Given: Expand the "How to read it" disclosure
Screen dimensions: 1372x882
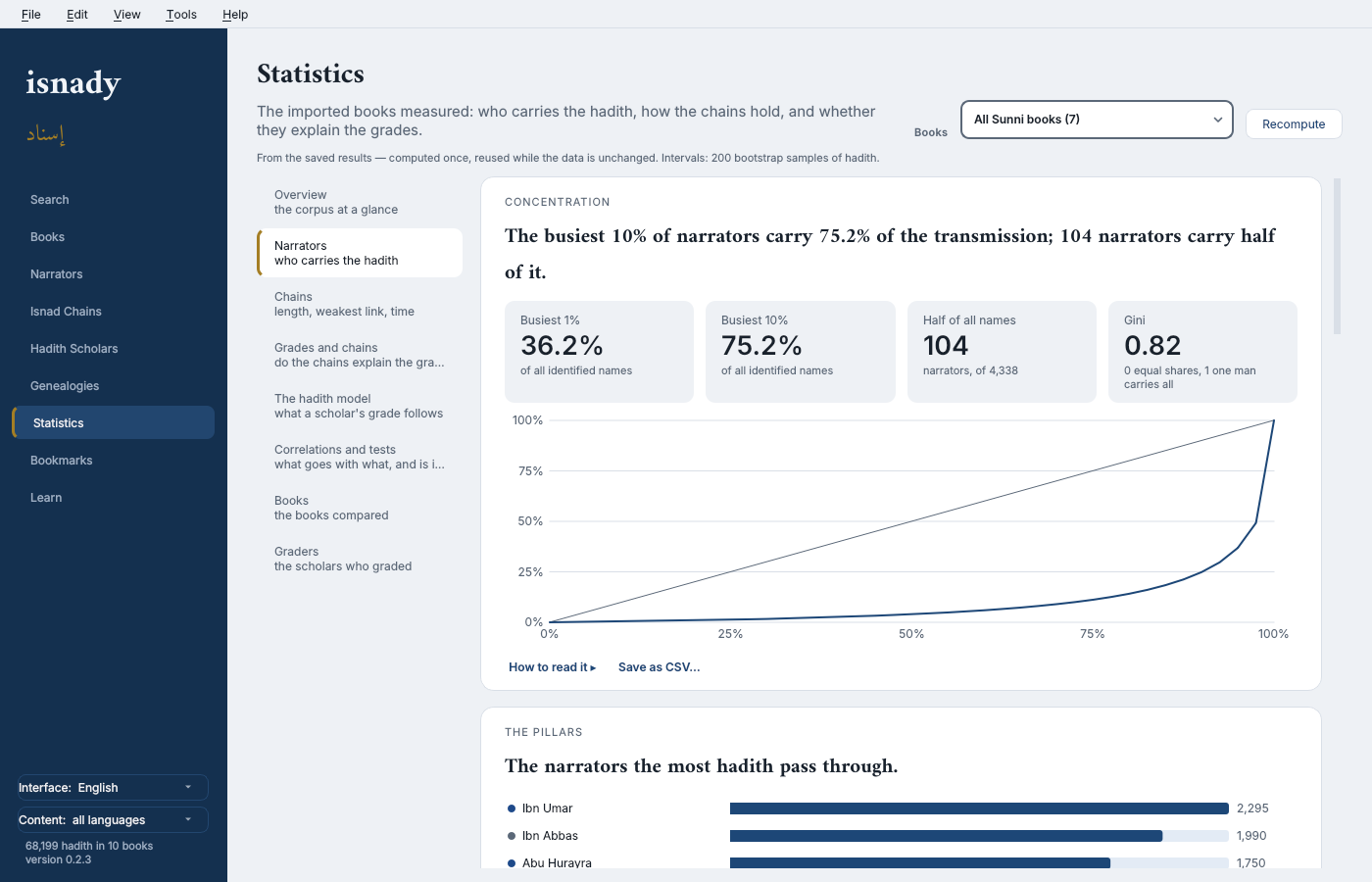Looking at the screenshot, I should click(x=552, y=667).
